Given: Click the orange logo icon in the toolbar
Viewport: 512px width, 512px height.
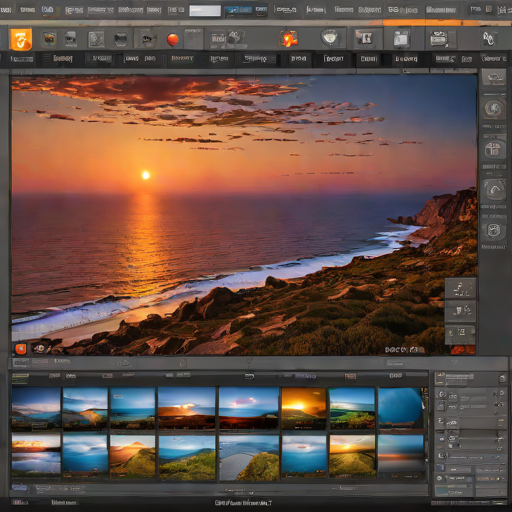Looking at the screenshot, I should pos(21,39).
